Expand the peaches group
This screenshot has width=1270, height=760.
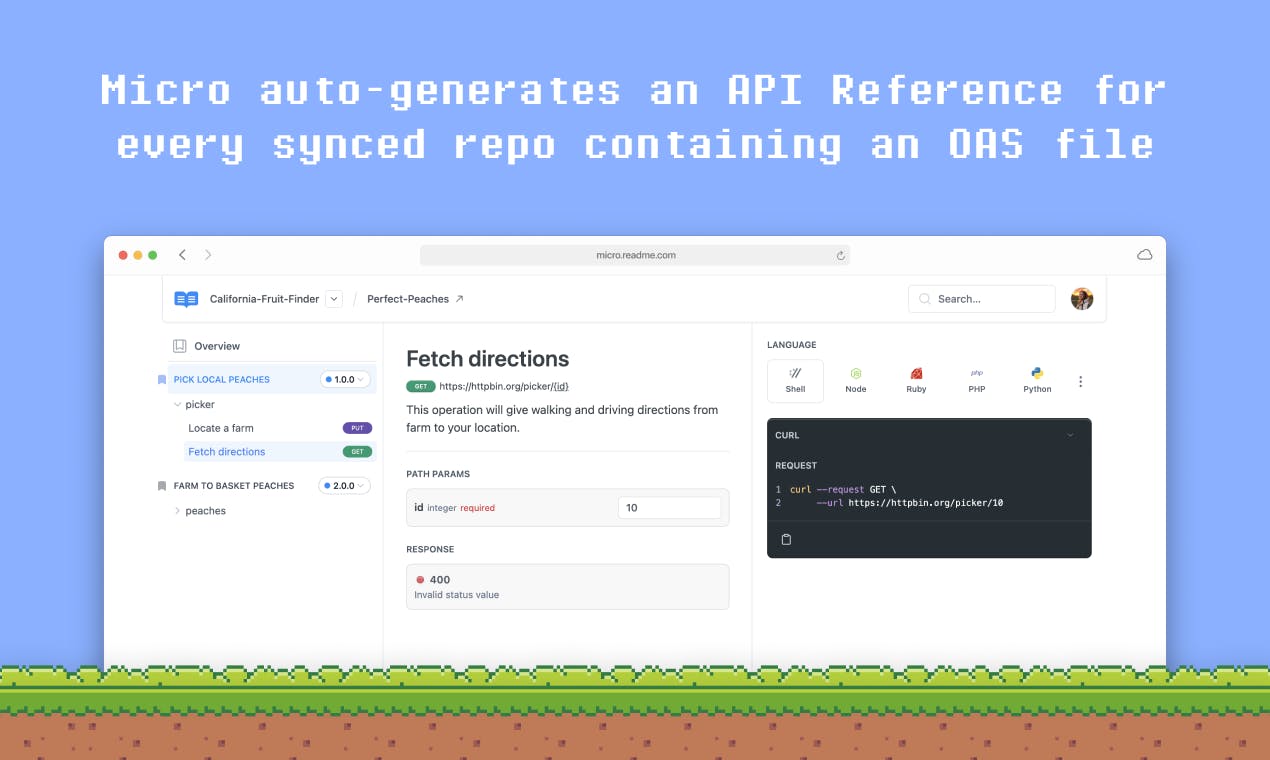coord(178,511)
